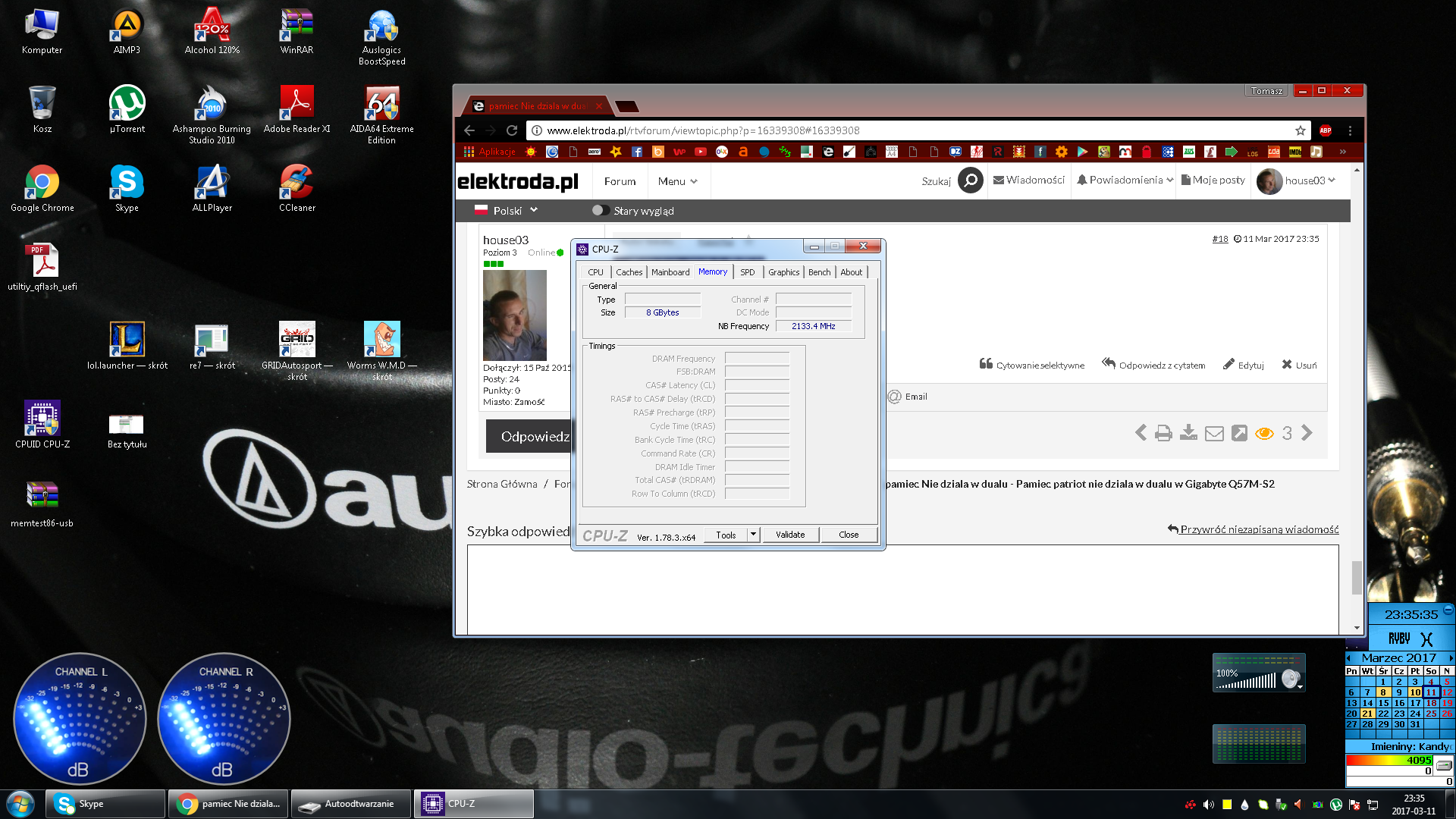Click the Edytuj post link
Image resolution: width=1456 pixels, height=819 pixels.
click(x=1244, y=365)
